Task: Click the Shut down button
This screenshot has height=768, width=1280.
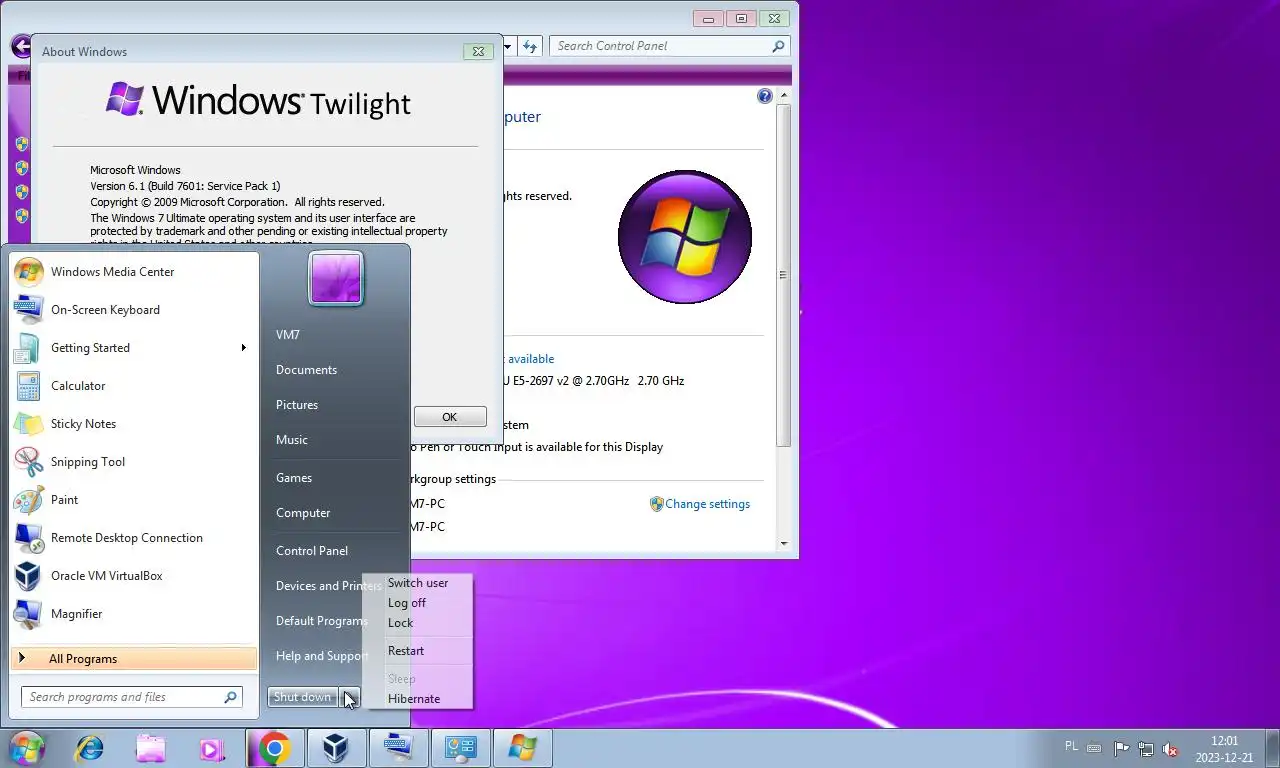Action: pos(303,697)
